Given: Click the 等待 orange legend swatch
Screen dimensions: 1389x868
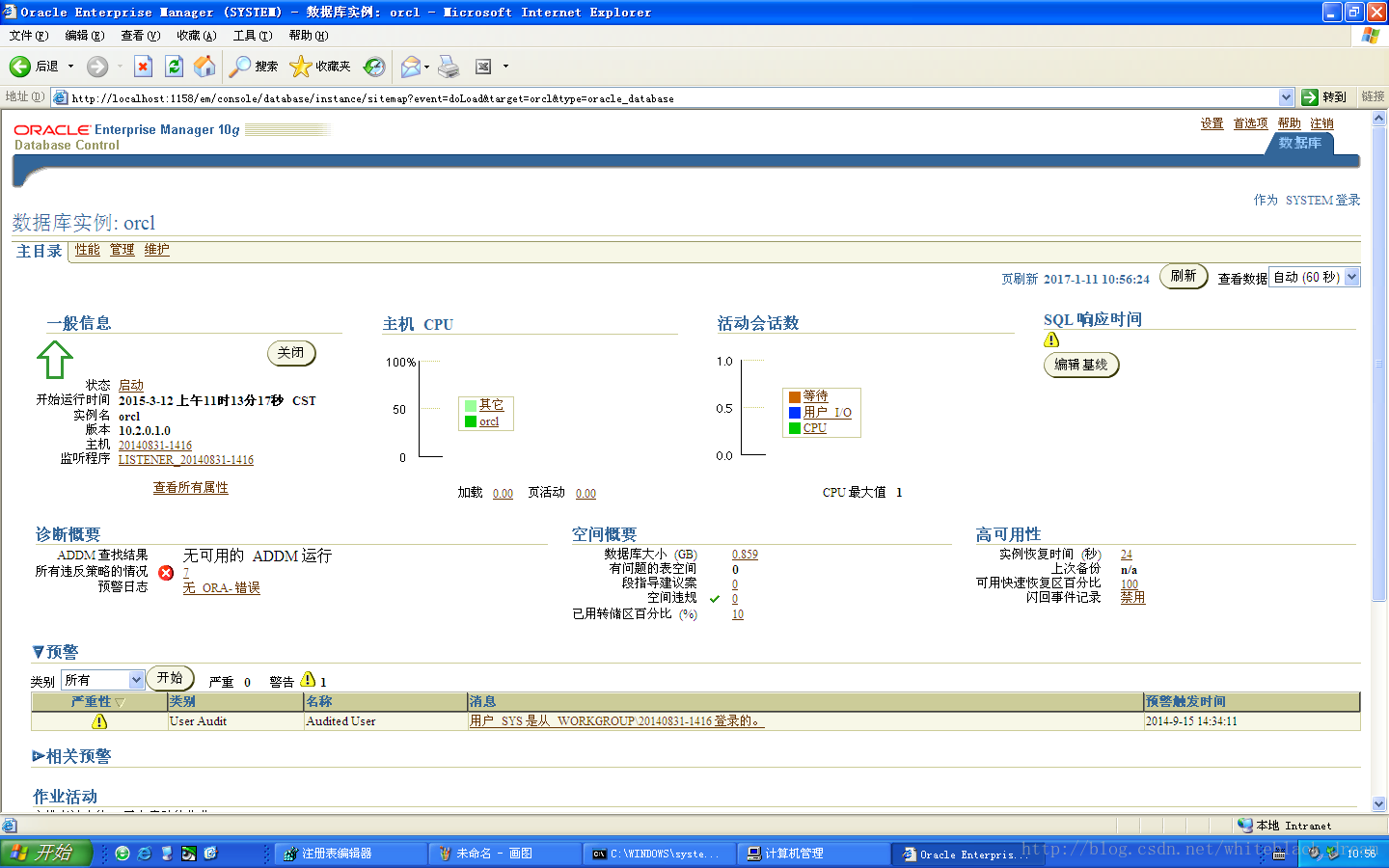Looking at the screenshot, I should (x=795, y=396).
